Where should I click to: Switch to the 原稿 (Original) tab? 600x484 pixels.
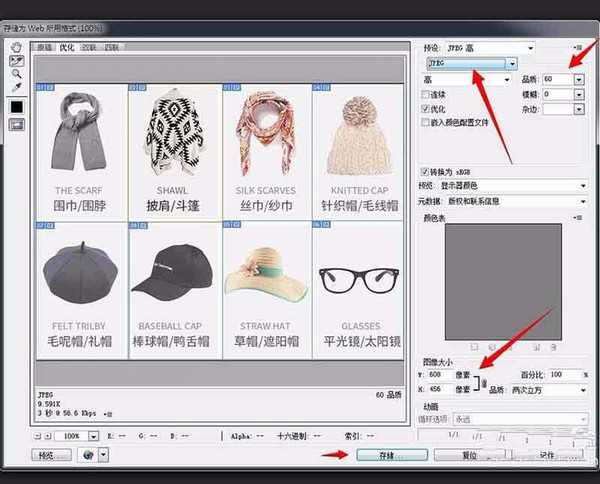(x=44, y=47)
